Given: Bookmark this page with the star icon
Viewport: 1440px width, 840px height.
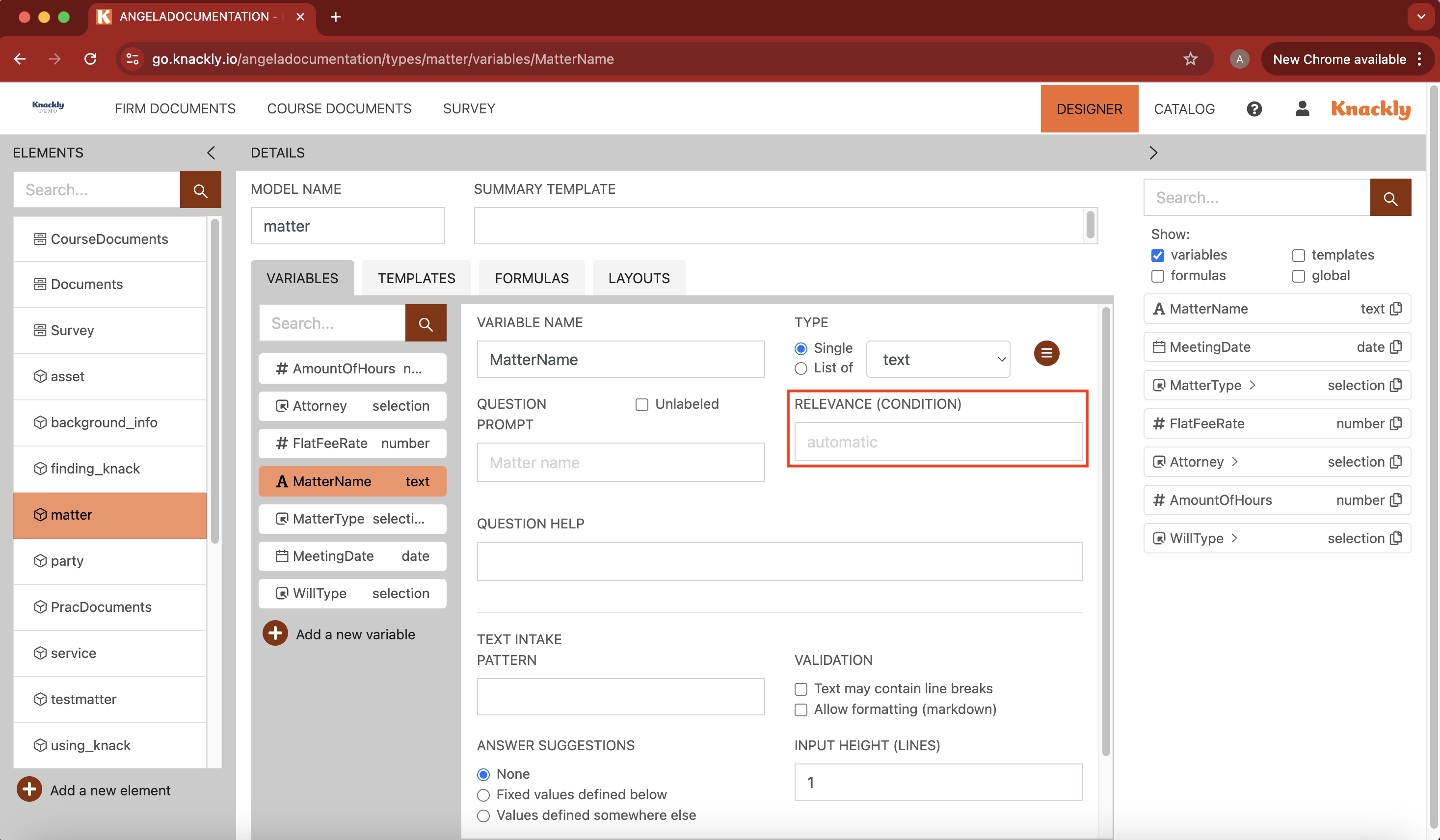Looking at the screenshot, I should tap(1190, 59).
